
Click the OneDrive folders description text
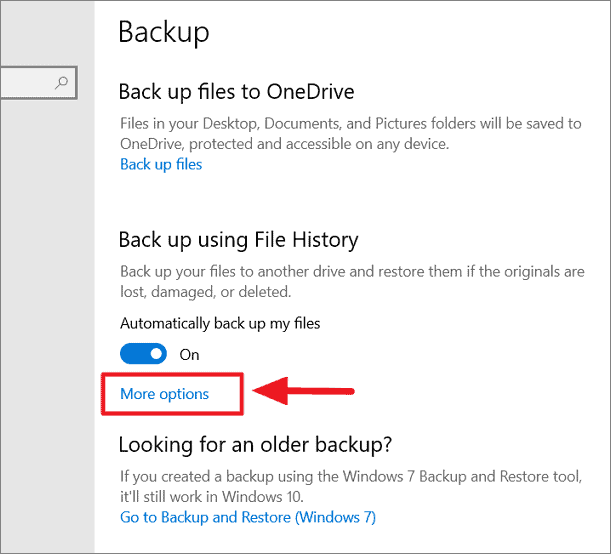coord(351,134)
